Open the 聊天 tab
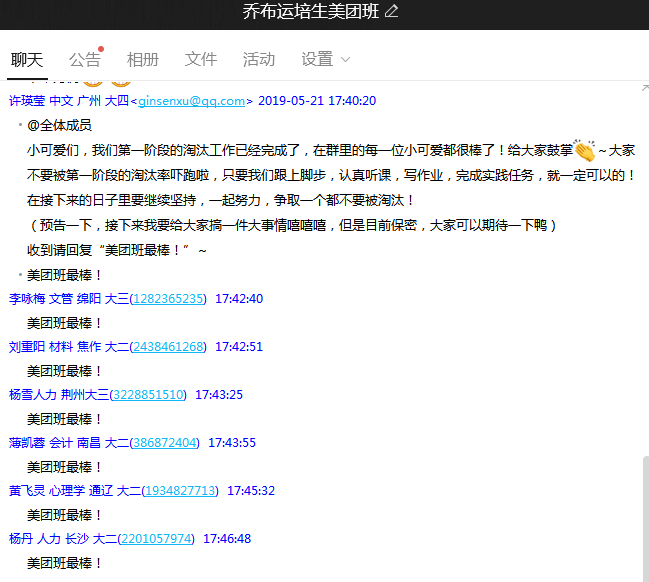 click(x=27, y=60)
